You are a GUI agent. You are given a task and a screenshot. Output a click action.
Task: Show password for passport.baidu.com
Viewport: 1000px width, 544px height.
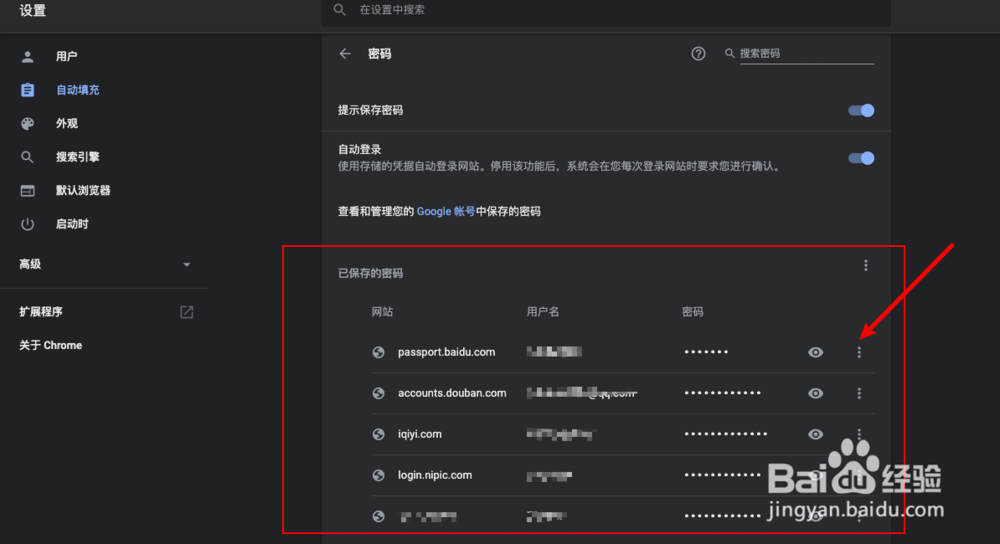(815, 352)
